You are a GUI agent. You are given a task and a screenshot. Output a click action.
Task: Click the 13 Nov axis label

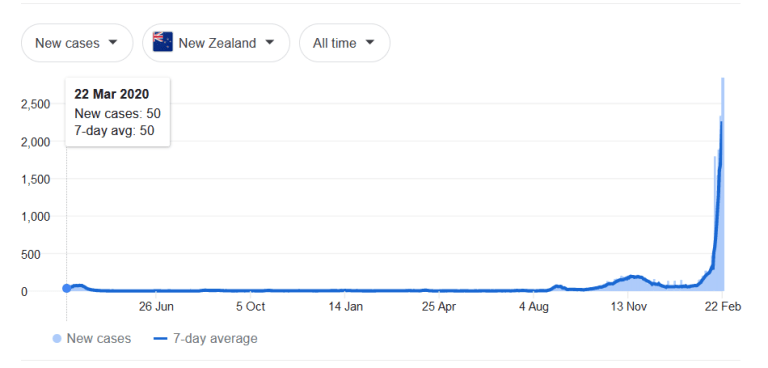(x=629, y=307)
